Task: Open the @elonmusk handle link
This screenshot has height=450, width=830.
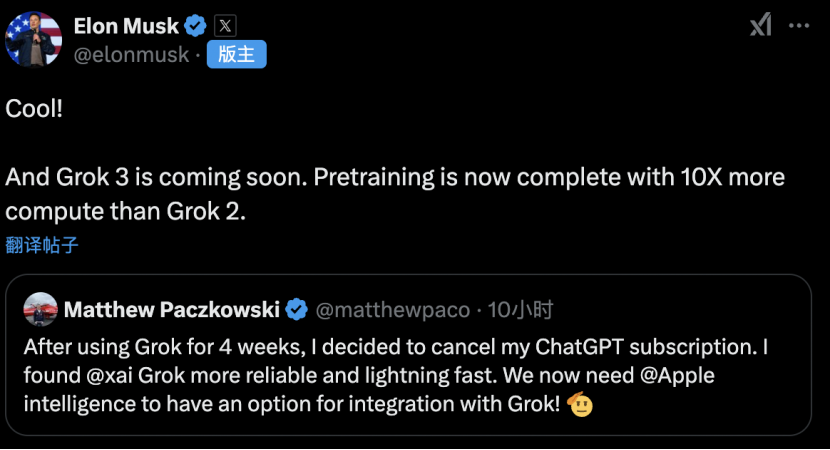Action: pyautogui.click(x=130, y=55)
